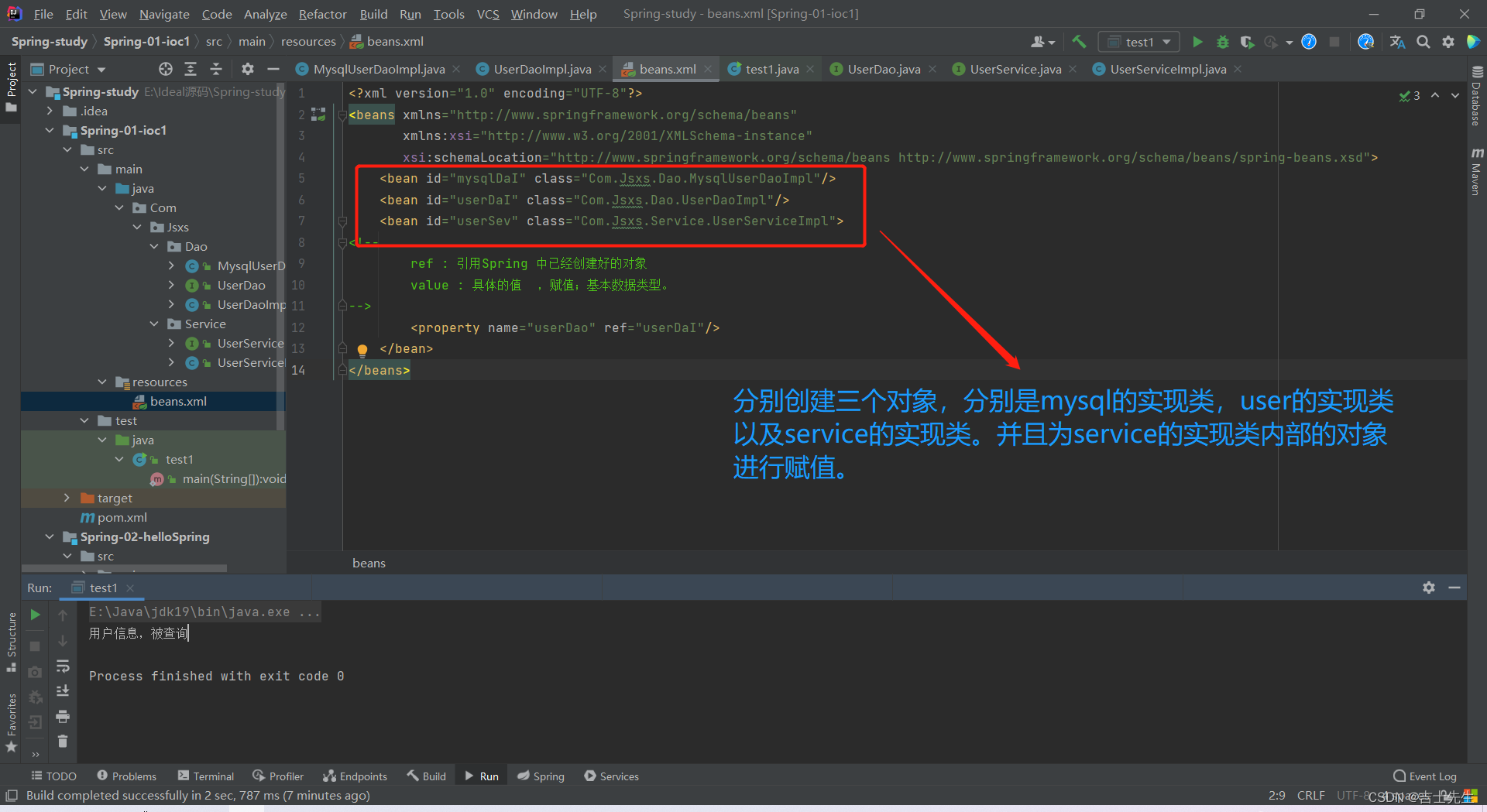Viewport: 1487px width, 812px height.
Task: Open the File menu
Action: click(43, 14)
